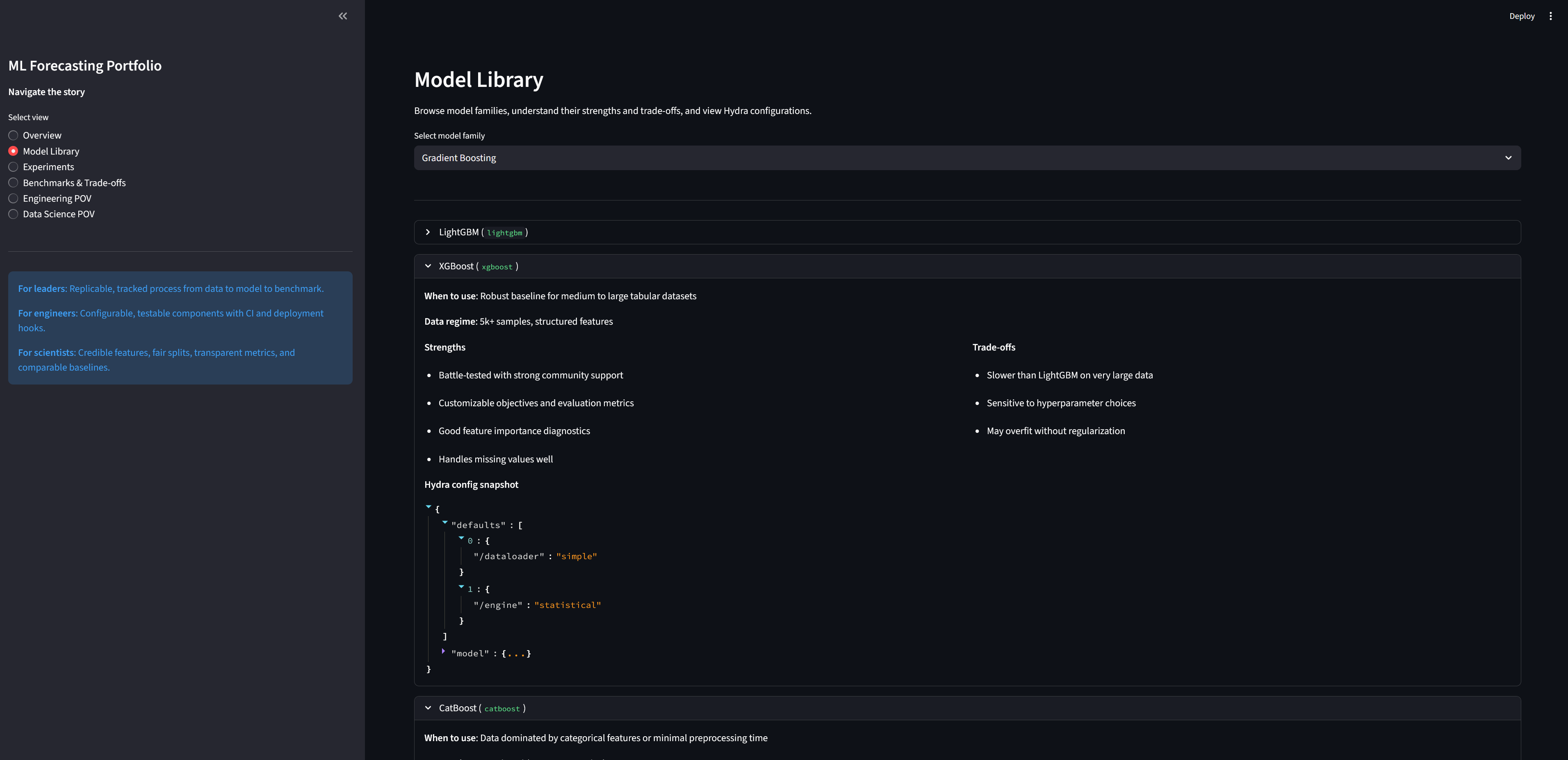Click the 'For scientists' info text
This screenshot has height=760, width=1568.
pyautogui.click(x=157, y=360)
